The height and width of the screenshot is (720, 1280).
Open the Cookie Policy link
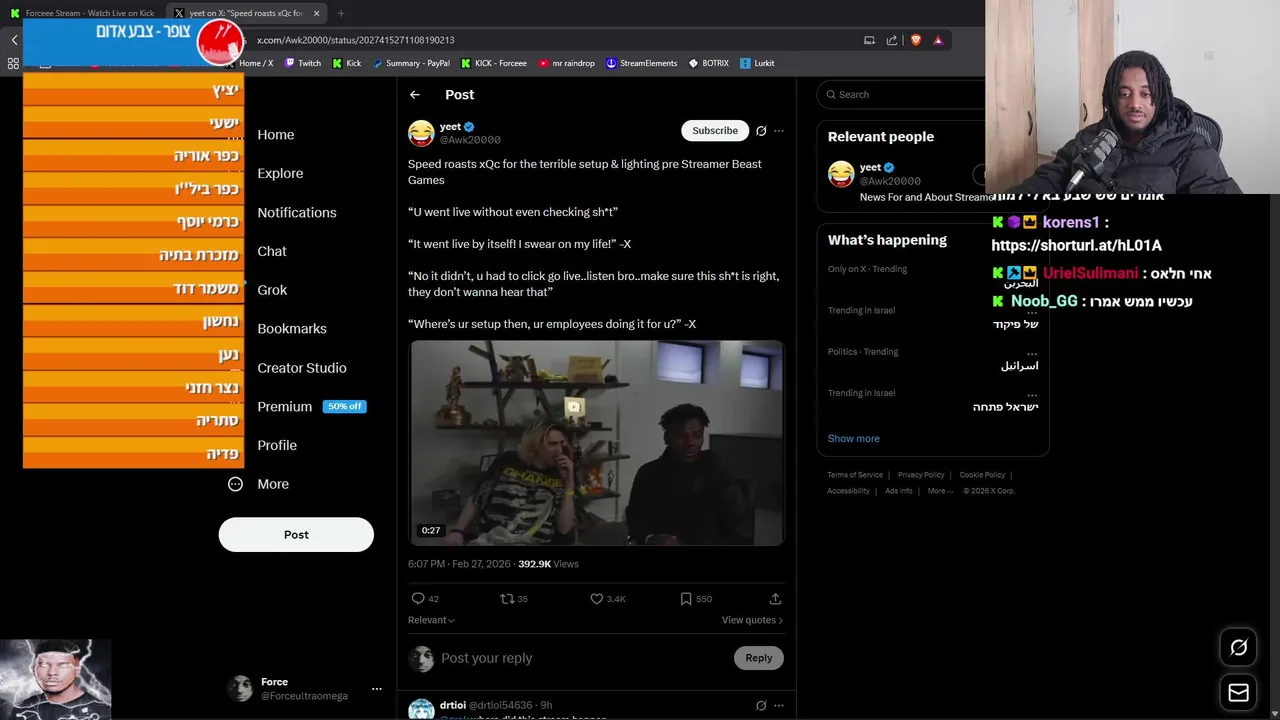pos(982,475)
